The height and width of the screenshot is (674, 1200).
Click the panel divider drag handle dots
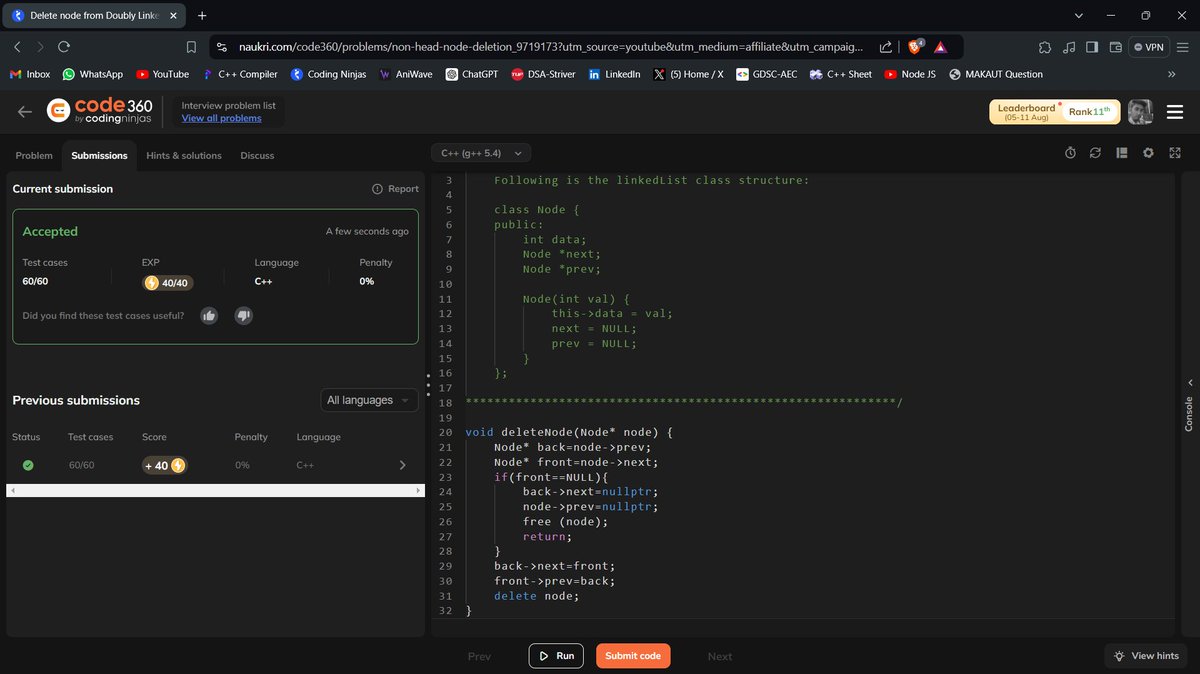tap(428, 385)
